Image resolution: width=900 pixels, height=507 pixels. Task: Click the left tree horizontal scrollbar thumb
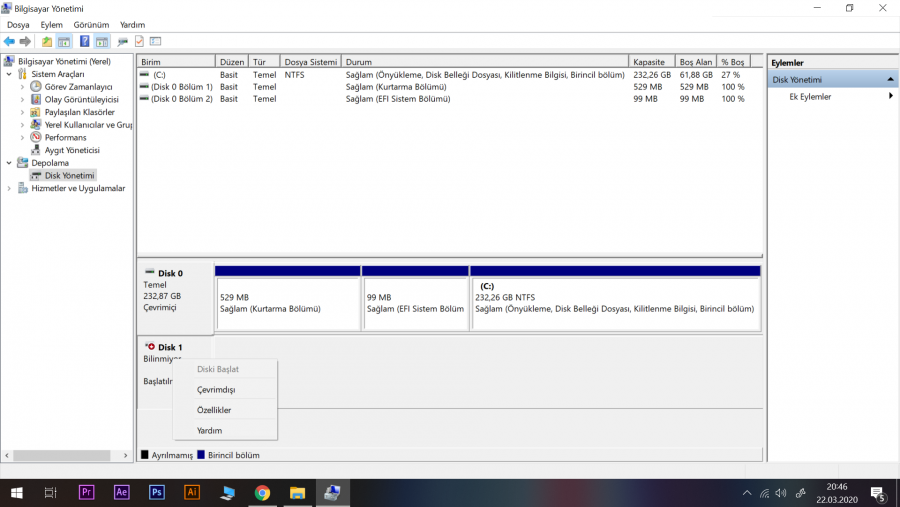point(62,455)
